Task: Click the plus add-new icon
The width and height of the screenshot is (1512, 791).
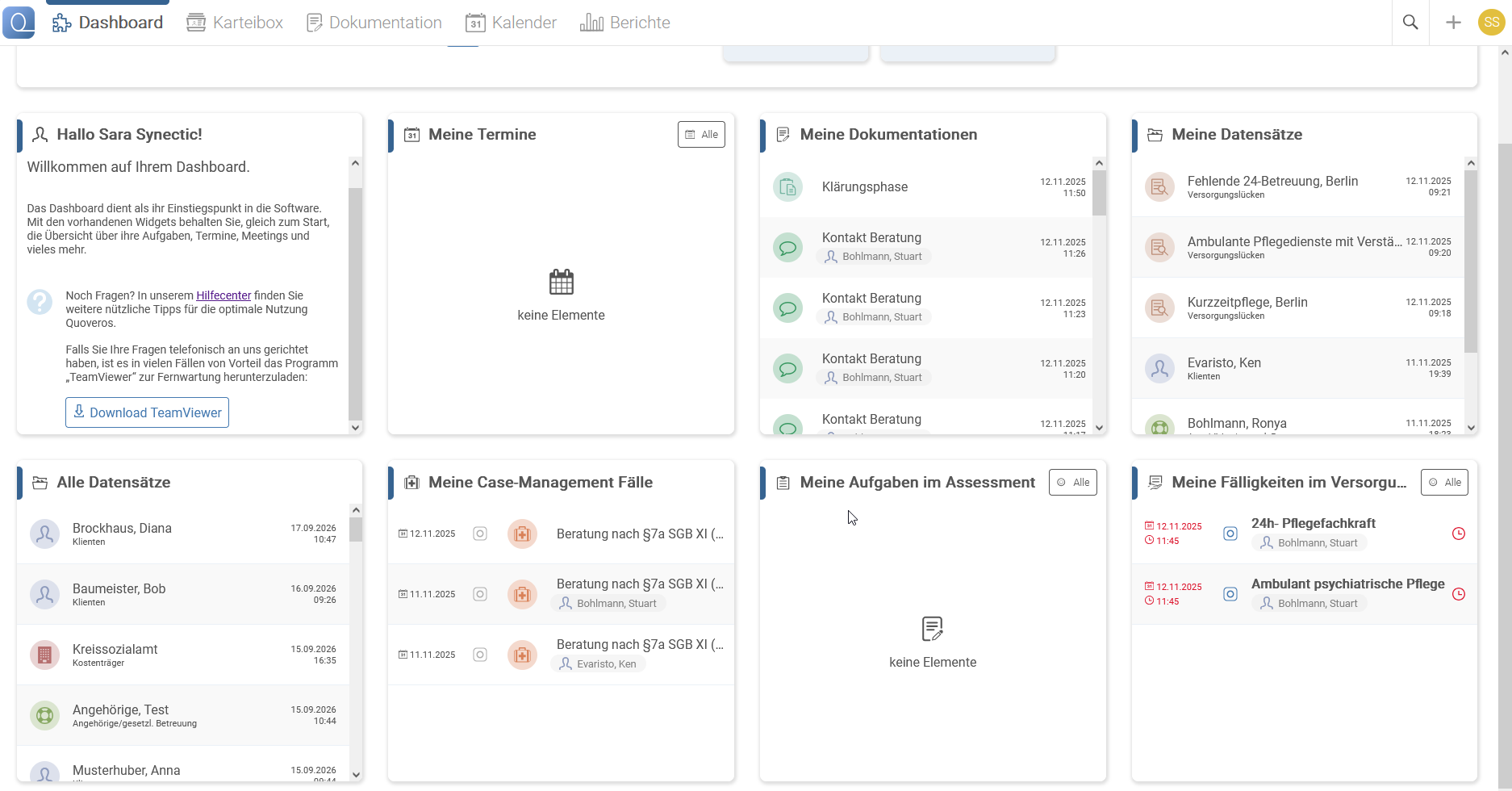Action: 1453,23
